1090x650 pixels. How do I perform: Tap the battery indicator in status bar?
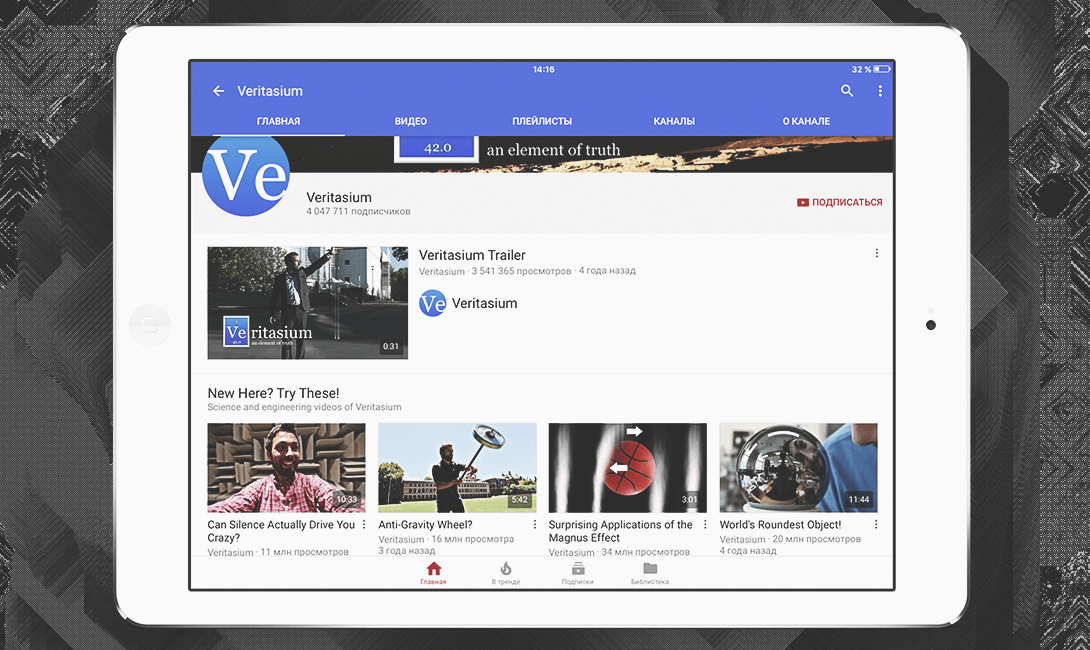882,70
